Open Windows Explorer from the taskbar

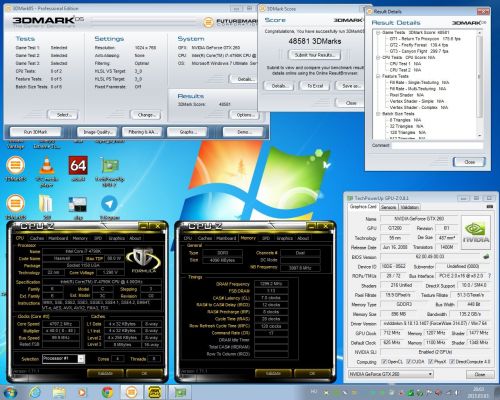59,392
